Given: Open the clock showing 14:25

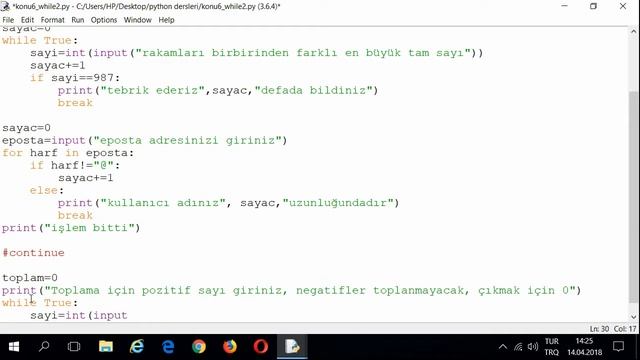Looking at the screenshot, I should coord(584,347).
